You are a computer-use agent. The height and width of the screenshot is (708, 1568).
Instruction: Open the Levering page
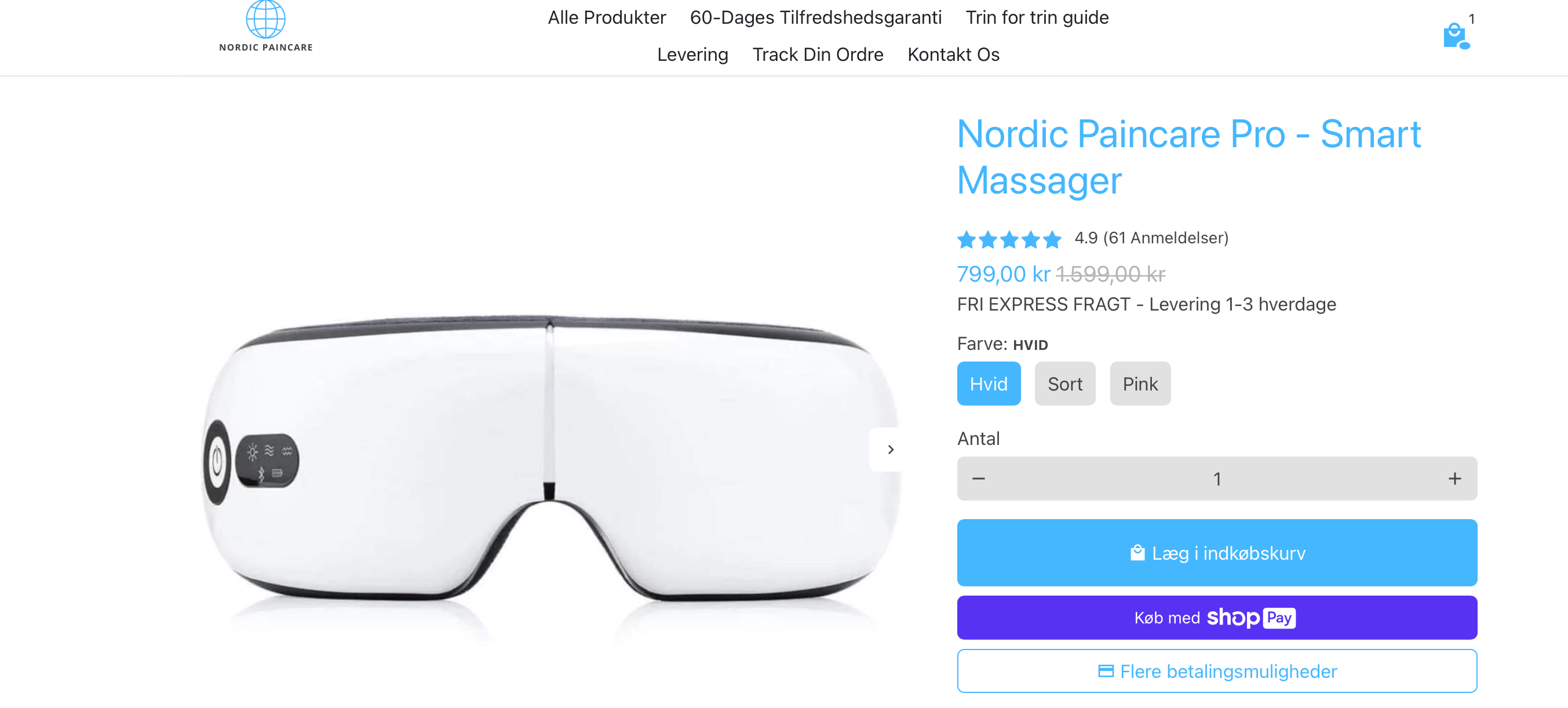[x=692, y=55]
